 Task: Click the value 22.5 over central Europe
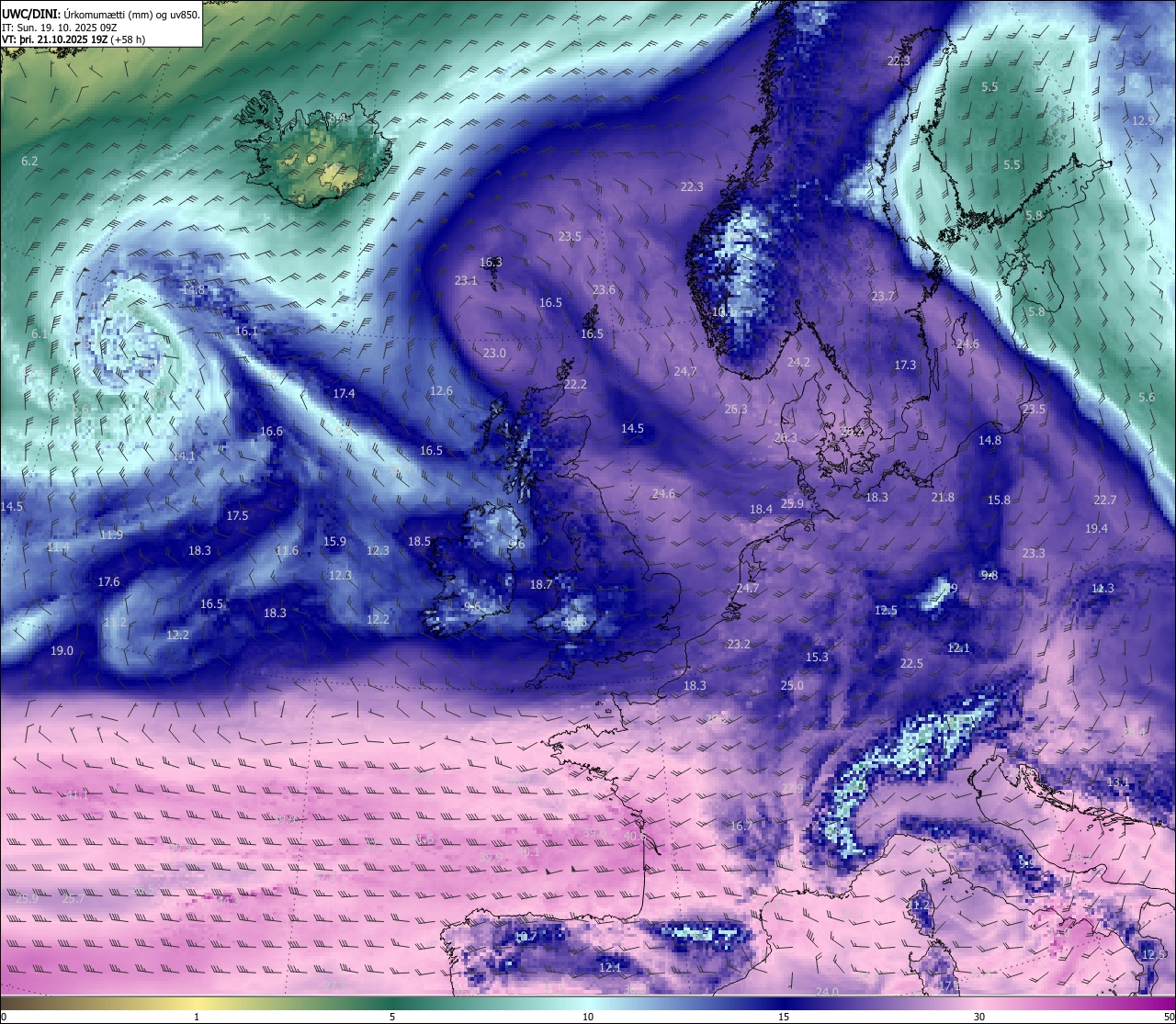[911, 663]
